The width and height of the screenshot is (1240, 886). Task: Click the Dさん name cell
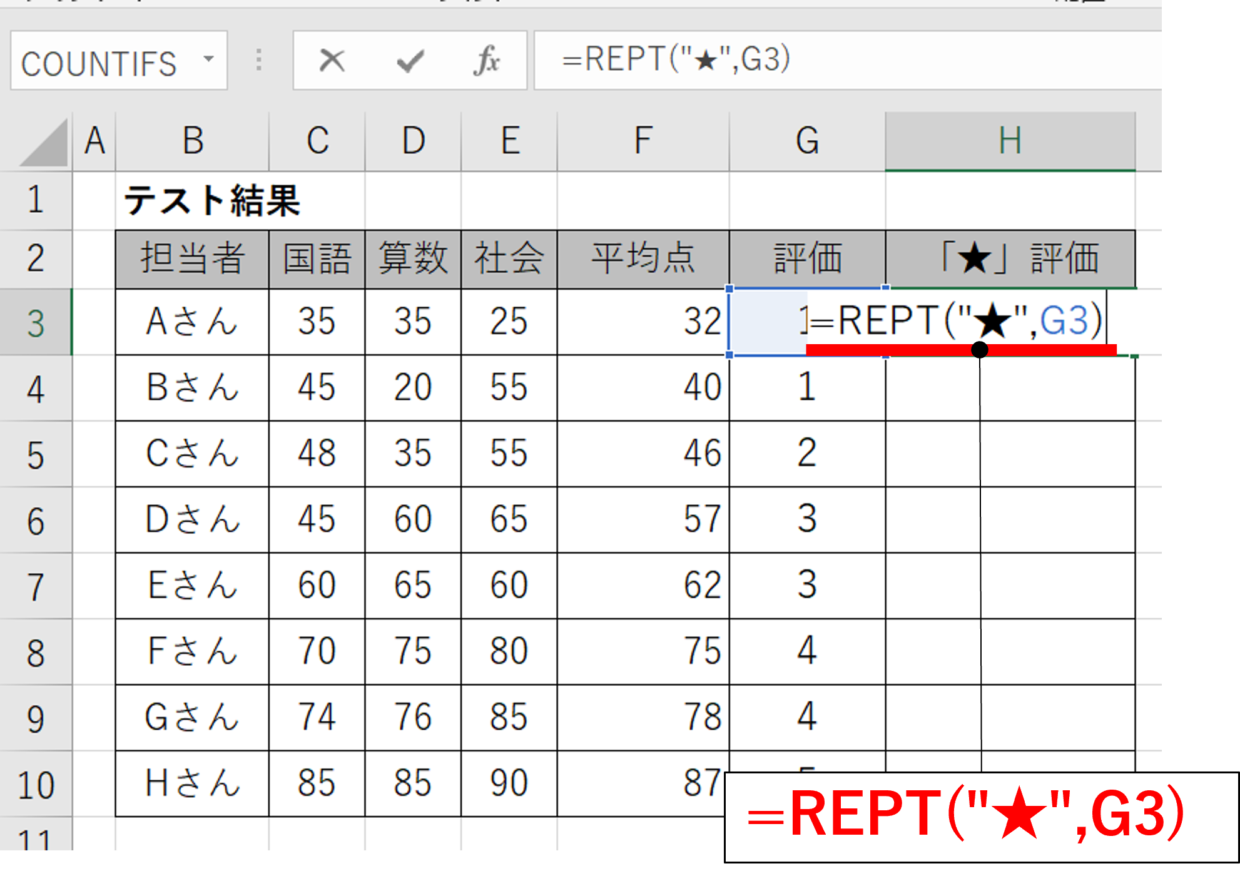click(x=192, y=520)
